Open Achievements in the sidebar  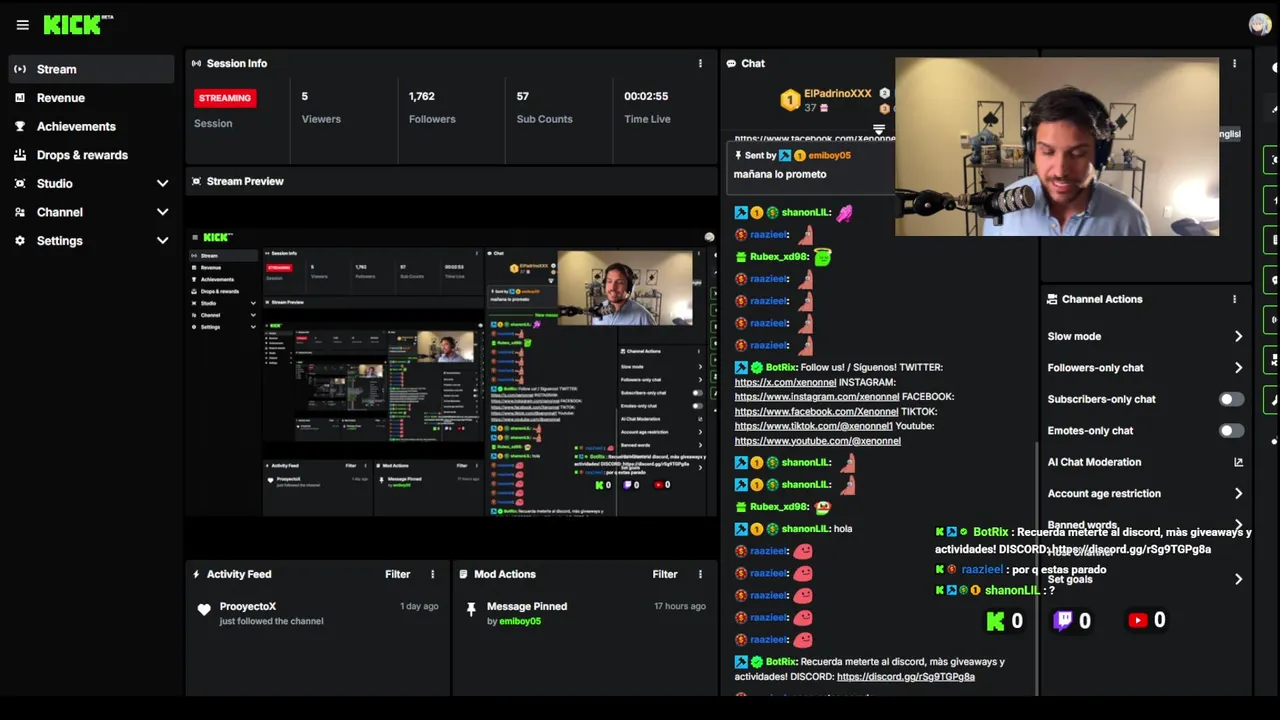(x=90, y=127)
